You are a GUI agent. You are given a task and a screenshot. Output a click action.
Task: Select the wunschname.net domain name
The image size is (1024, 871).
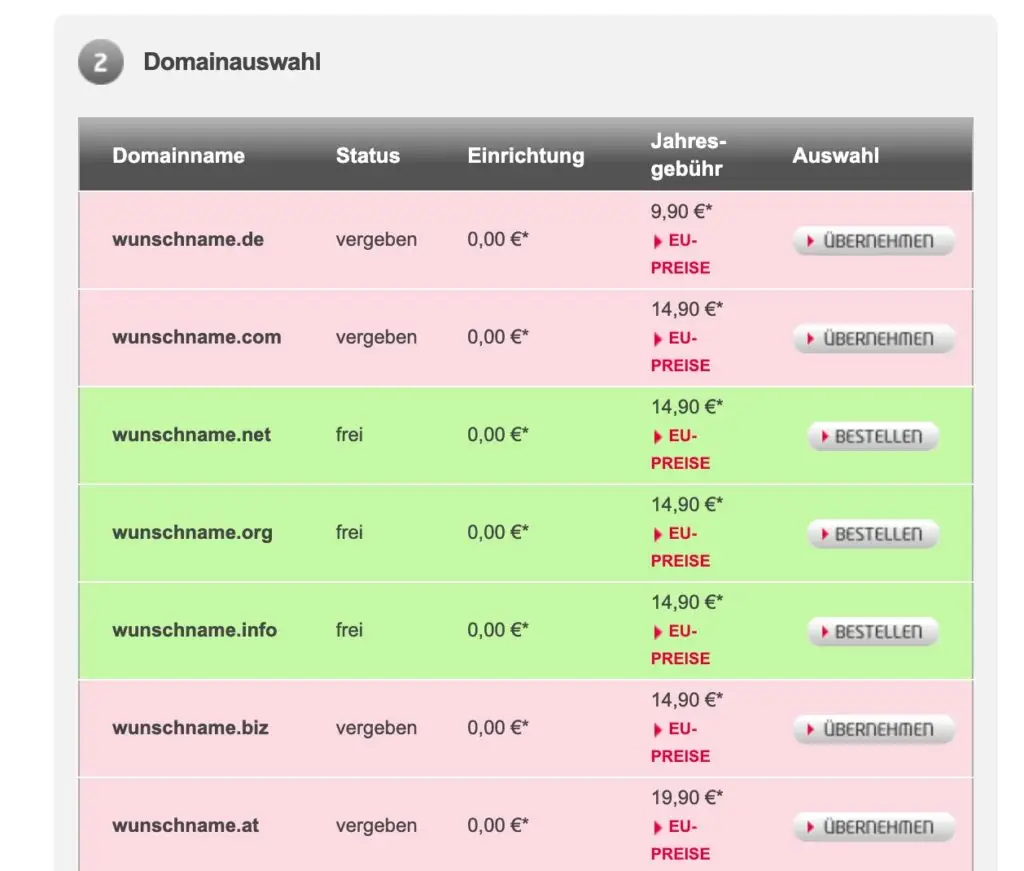pyautogui.click(x=191, y=435)
